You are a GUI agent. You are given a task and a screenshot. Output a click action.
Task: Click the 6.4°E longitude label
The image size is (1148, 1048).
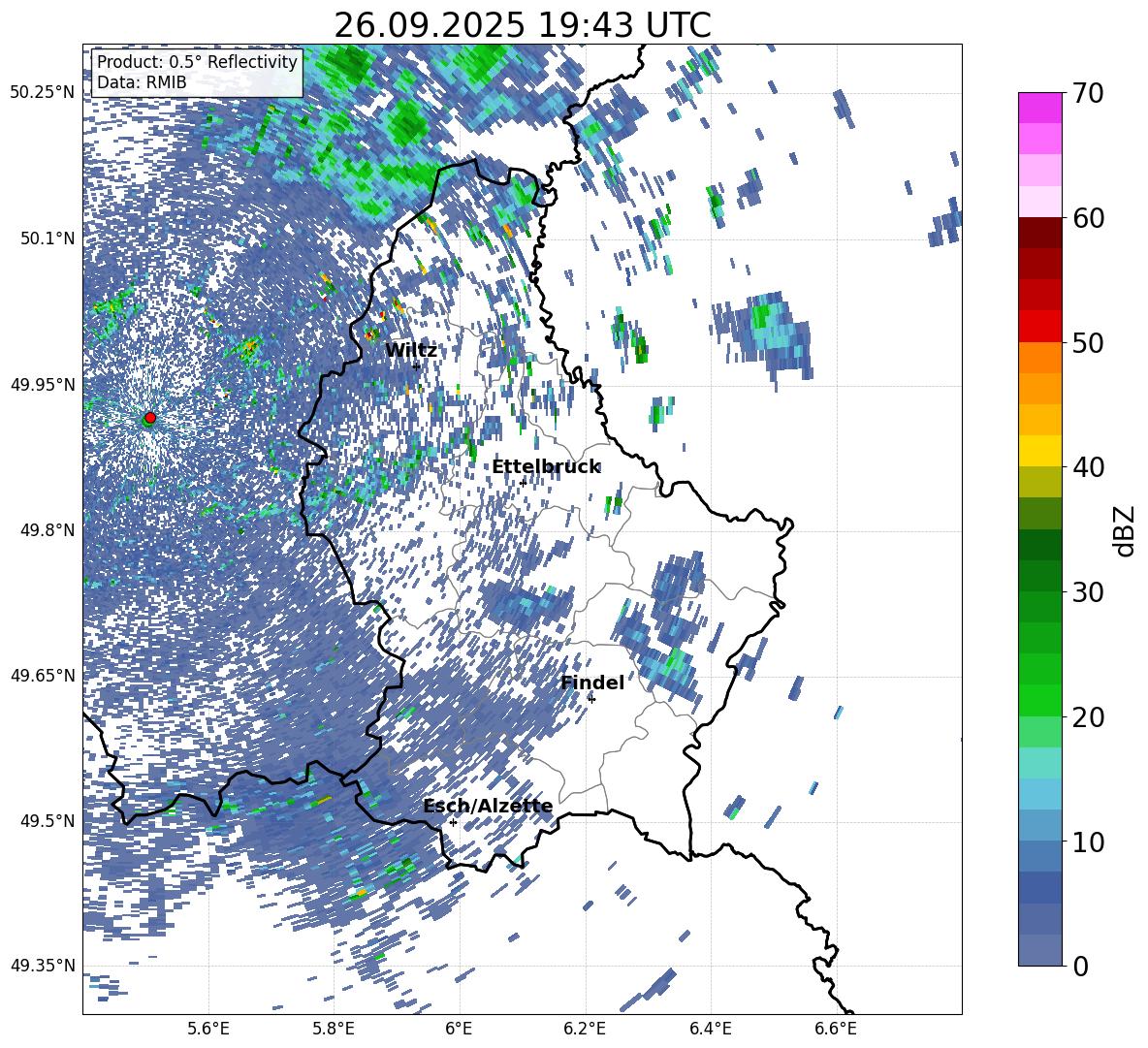710,1029
